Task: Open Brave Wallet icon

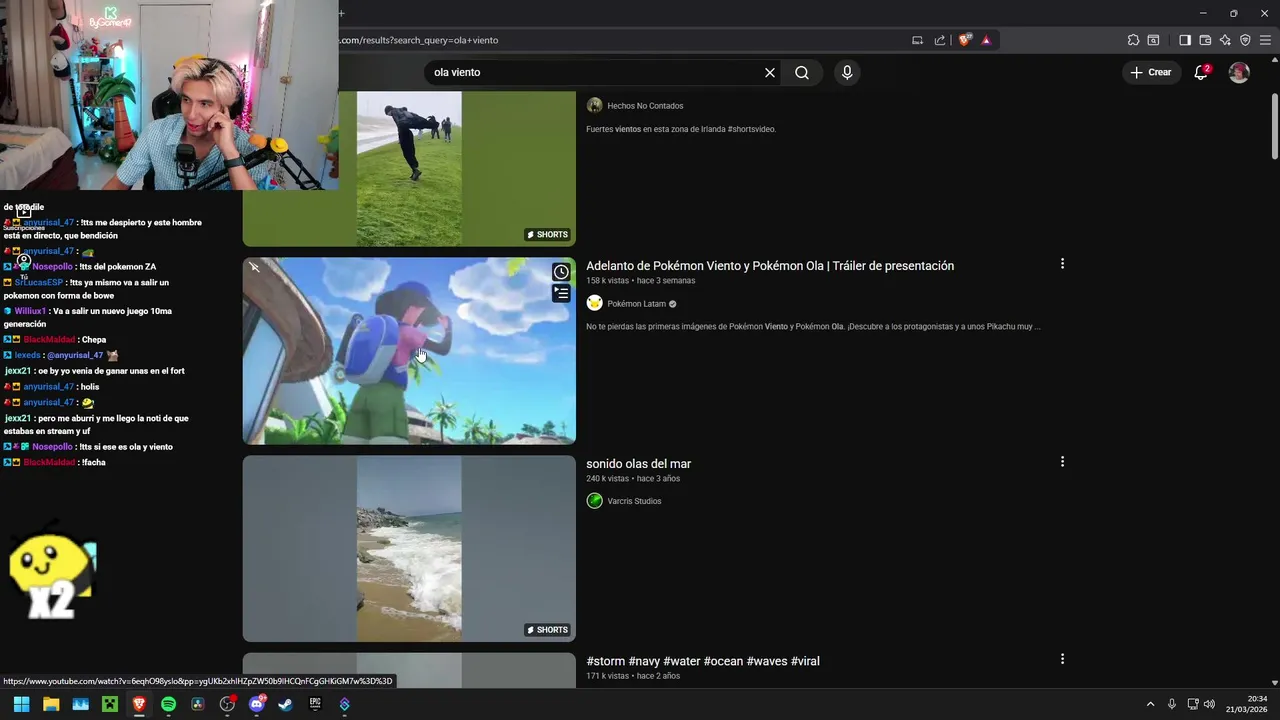Action: click(1205, 40)
